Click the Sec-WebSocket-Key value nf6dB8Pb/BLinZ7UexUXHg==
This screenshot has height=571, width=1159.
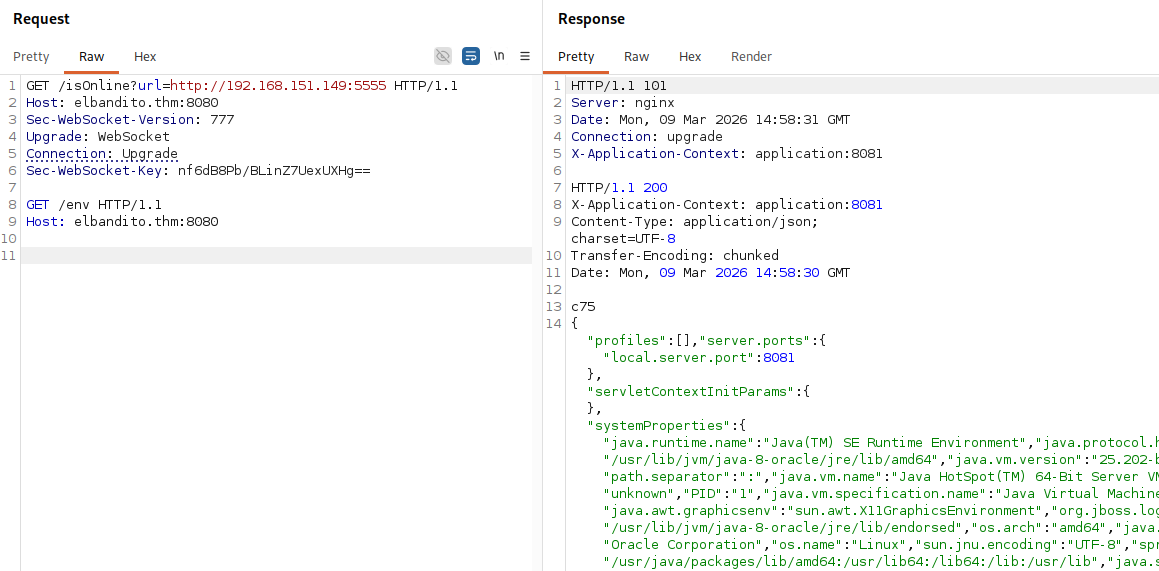274,171
